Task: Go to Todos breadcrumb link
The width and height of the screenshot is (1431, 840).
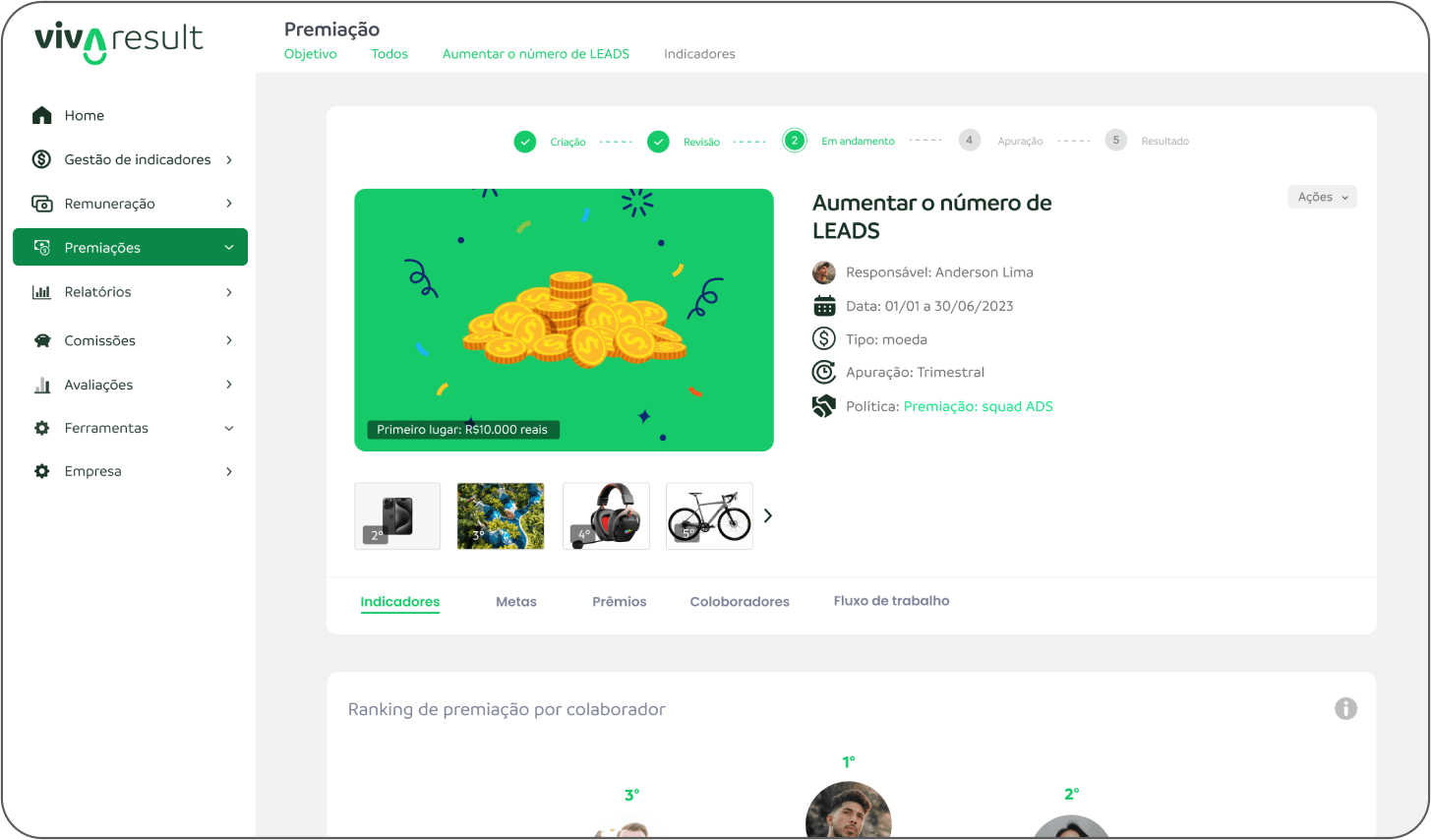Action: coord(389,54)
